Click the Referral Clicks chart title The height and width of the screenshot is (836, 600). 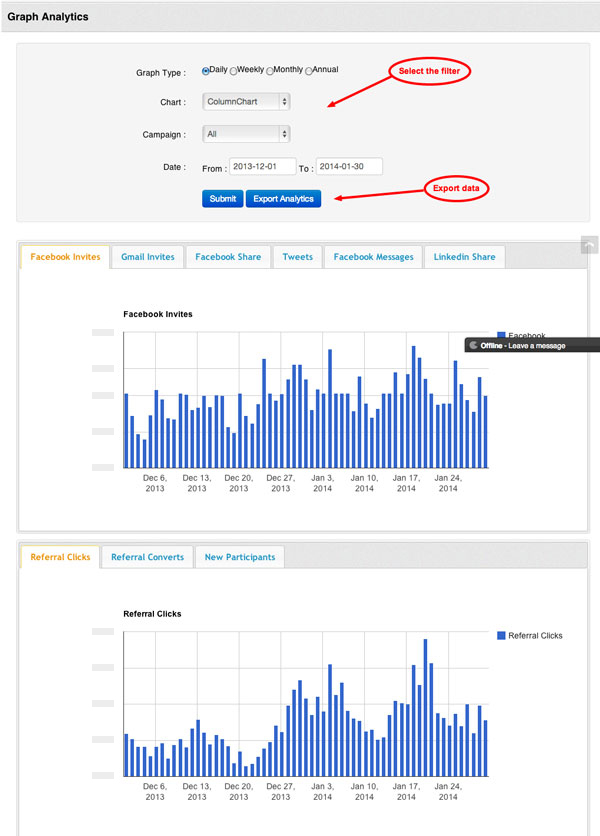click(152, 614)
